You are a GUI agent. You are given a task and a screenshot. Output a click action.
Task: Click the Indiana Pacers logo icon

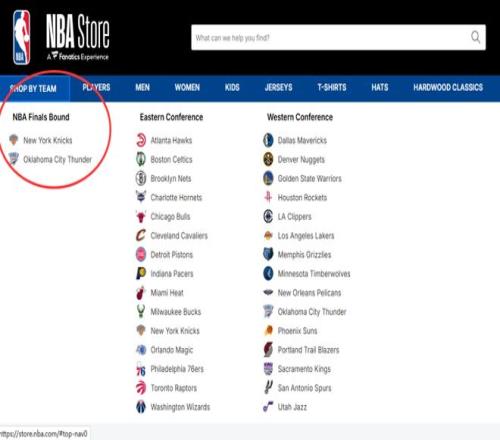[141, 274]
